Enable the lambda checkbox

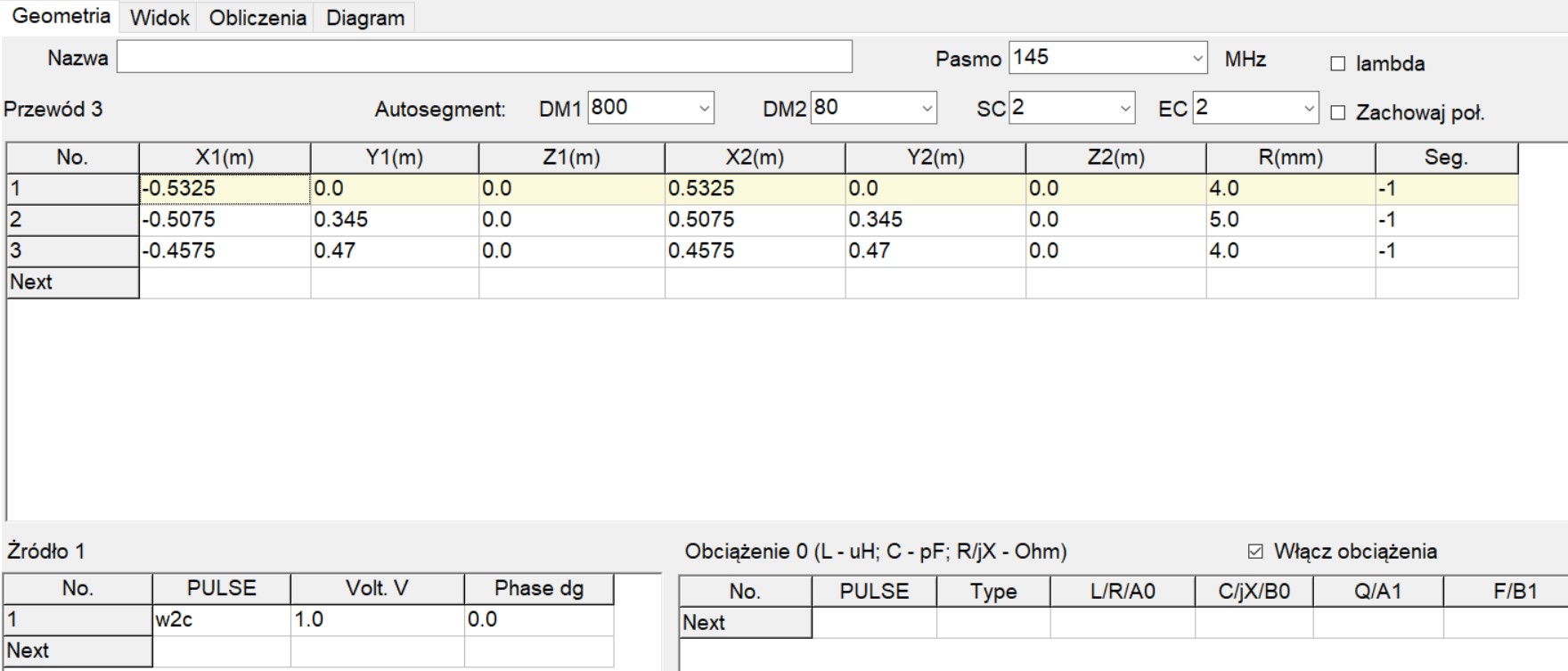tap(1337, 64)
